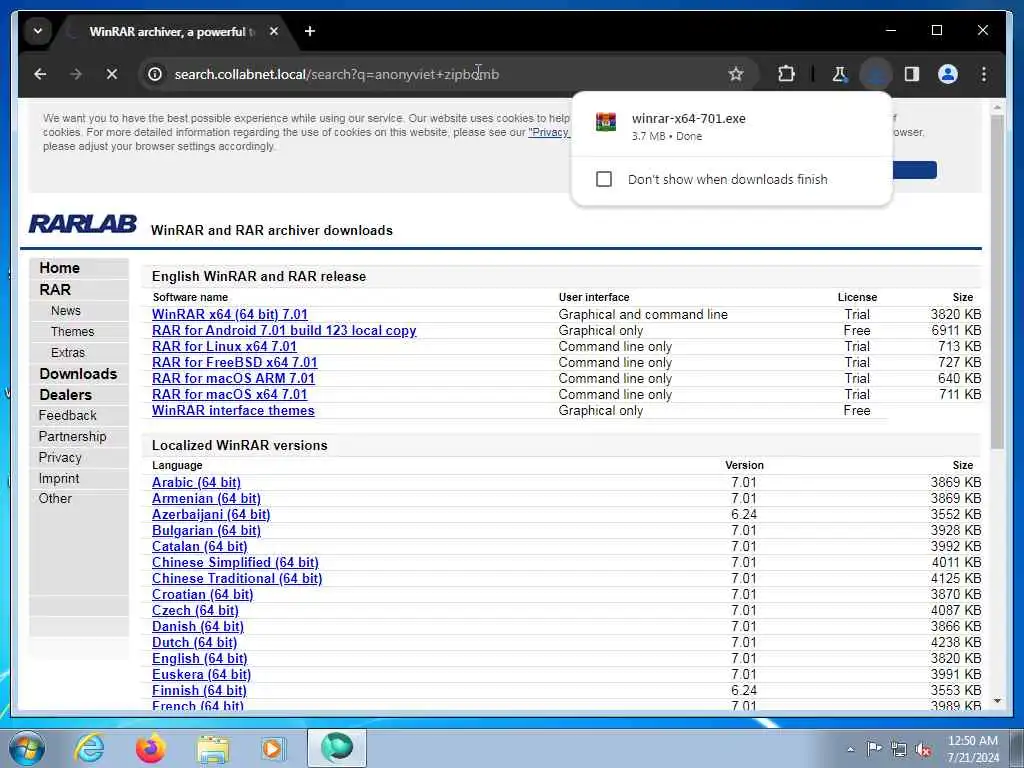
Task: Close the WinRAR archiver tab
Action: tap(274, 31)
